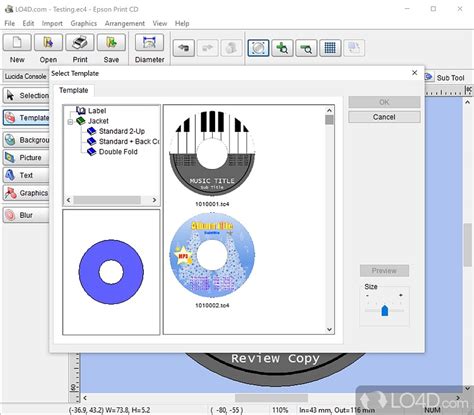Click the grayed paste-style toolbar icon

[x=231, y=48]
